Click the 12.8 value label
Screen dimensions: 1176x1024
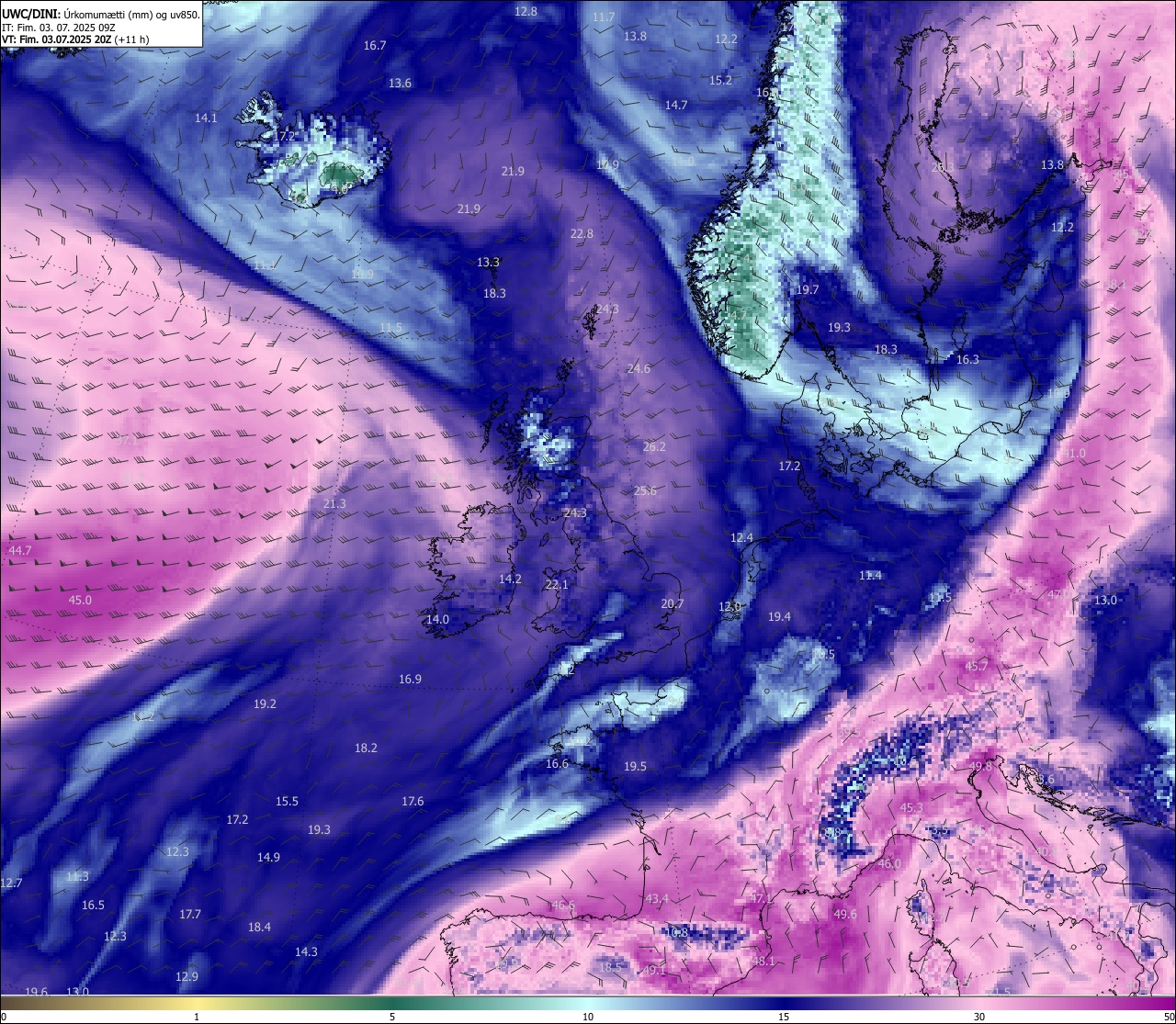pyautogui.click(x=526, y=11)
